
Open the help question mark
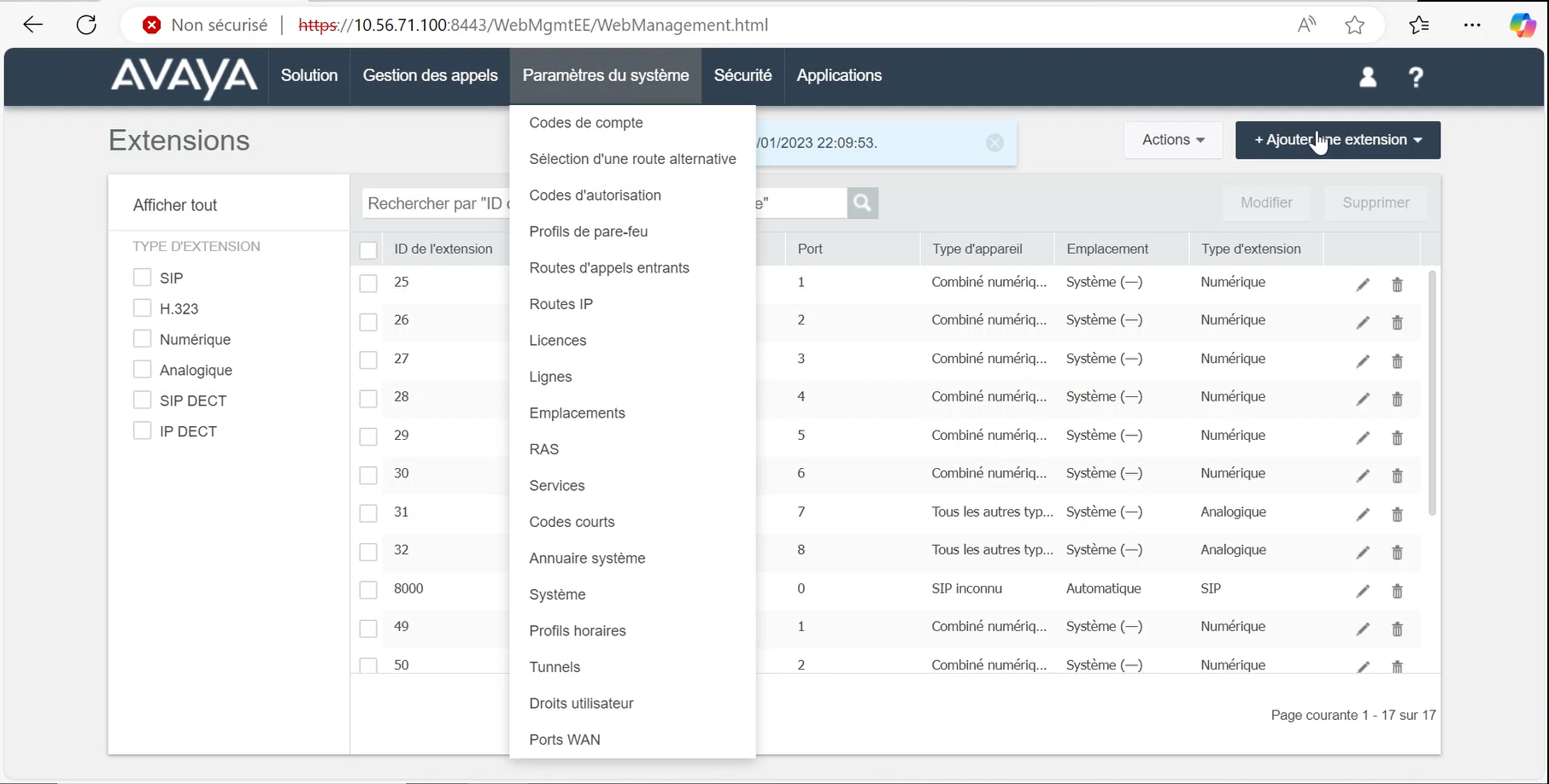(1416, 77)
